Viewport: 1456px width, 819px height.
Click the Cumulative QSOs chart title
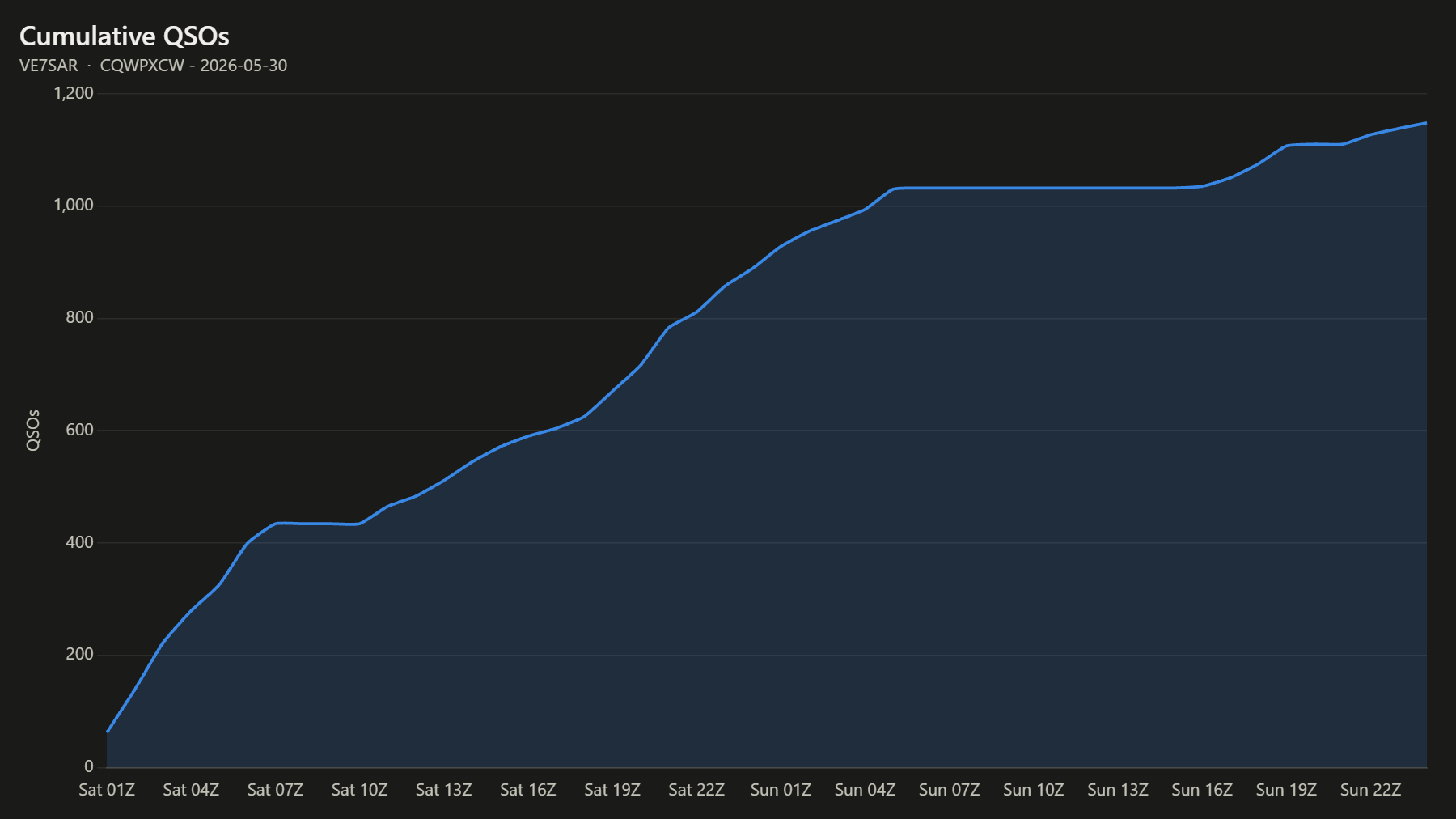click(125, 36)
